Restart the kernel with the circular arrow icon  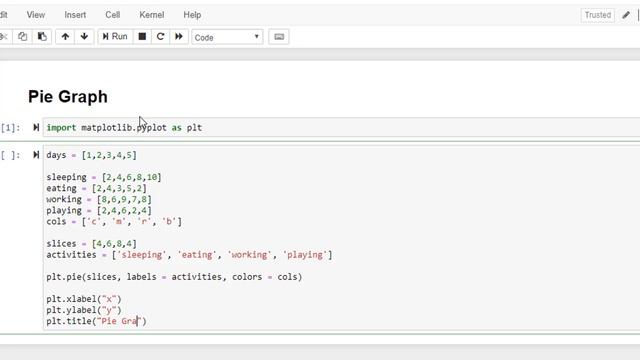click(160, 37)
